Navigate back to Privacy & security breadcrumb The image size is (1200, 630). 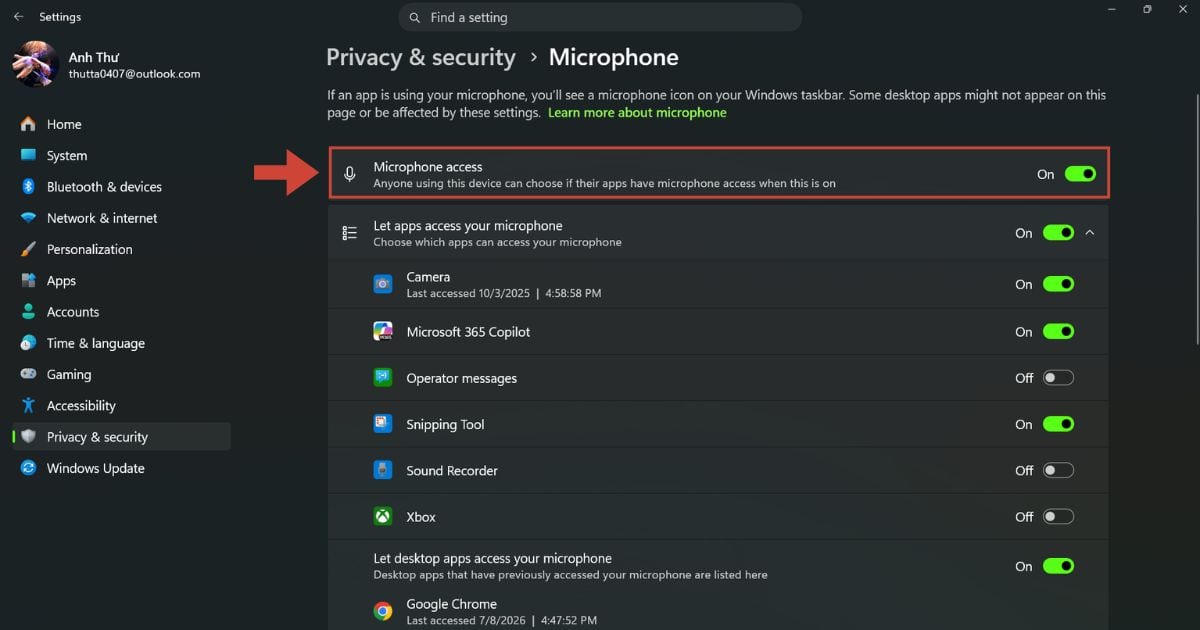(421, 58)
